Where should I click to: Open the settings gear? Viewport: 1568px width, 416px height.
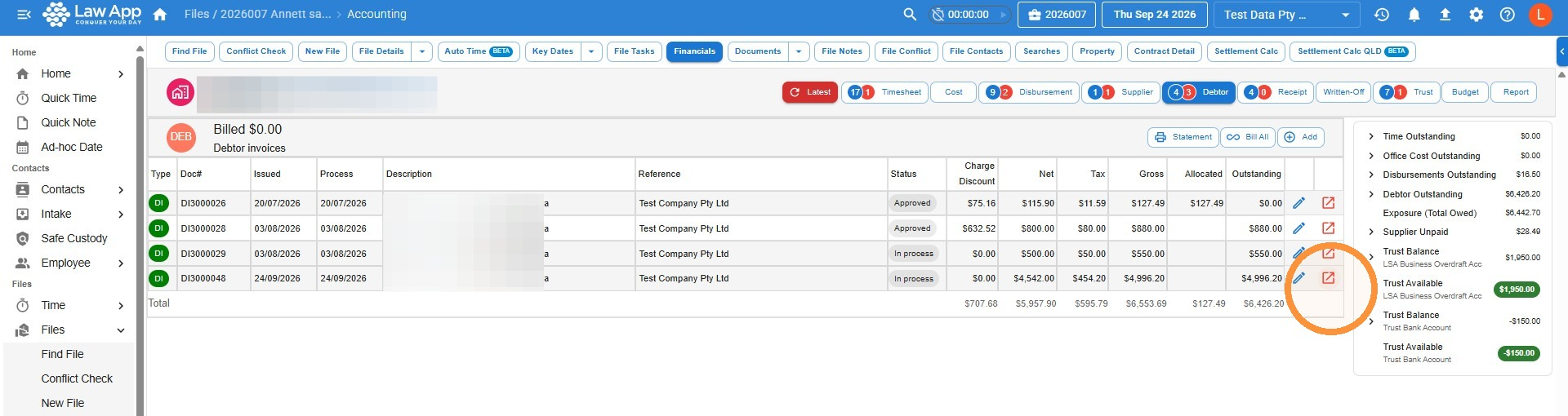click(1477, 14)
